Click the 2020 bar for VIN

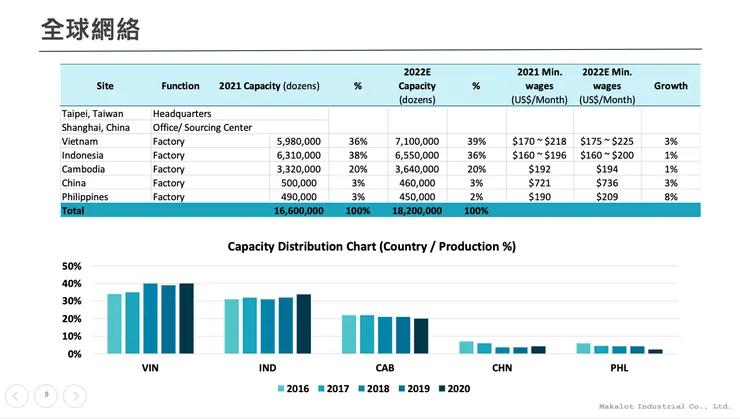click(x=186, y=318)
